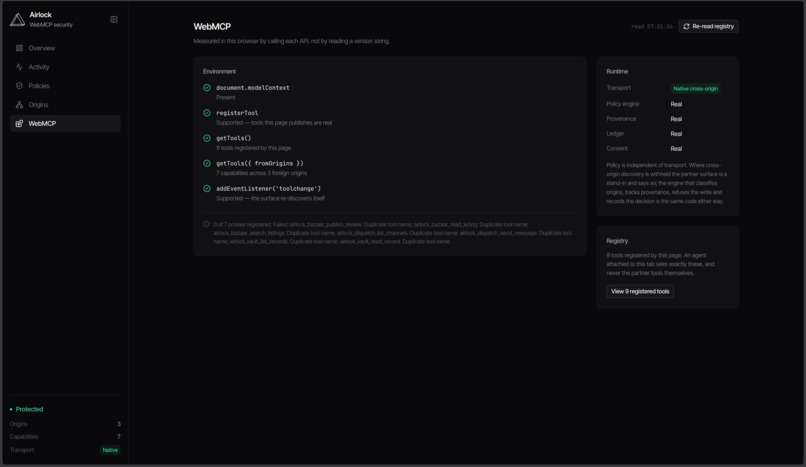The height and width of the screenshot is (467, 806).
Task: Click the Overview grid icon
Action: 19,48
